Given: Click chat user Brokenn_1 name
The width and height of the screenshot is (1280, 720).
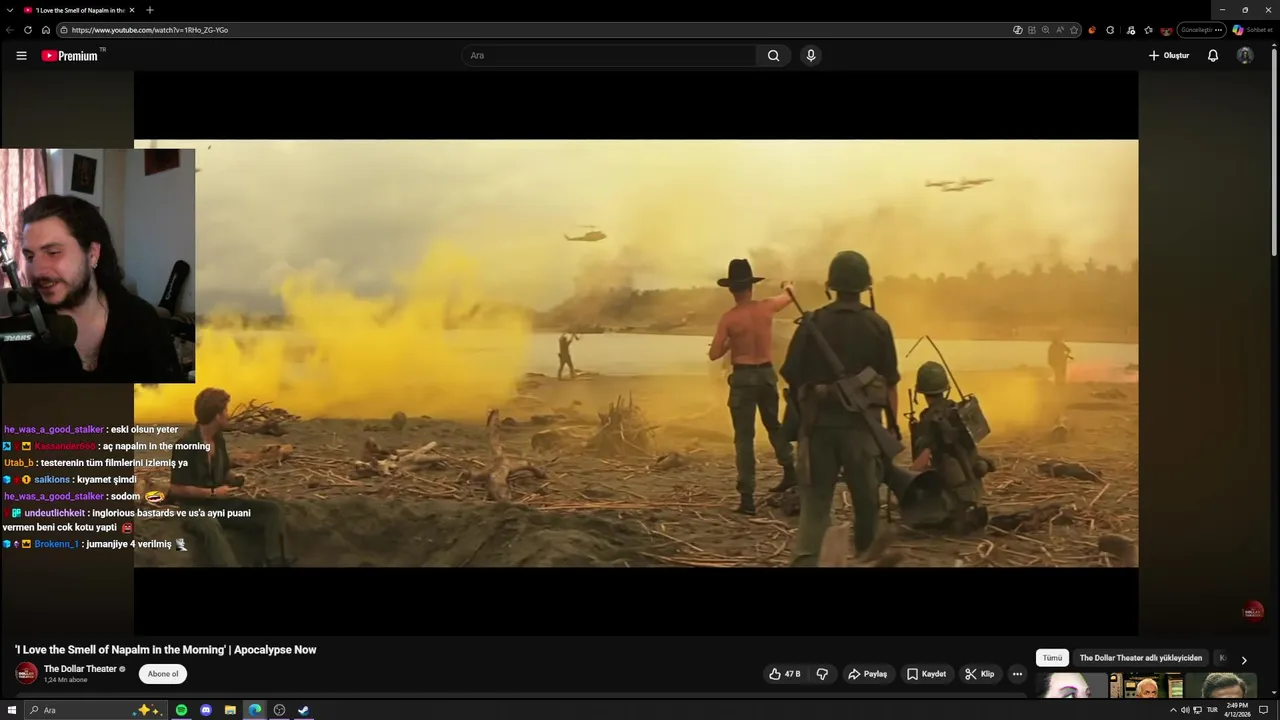Looking at the screenshot, I should (x=56, y=545).
